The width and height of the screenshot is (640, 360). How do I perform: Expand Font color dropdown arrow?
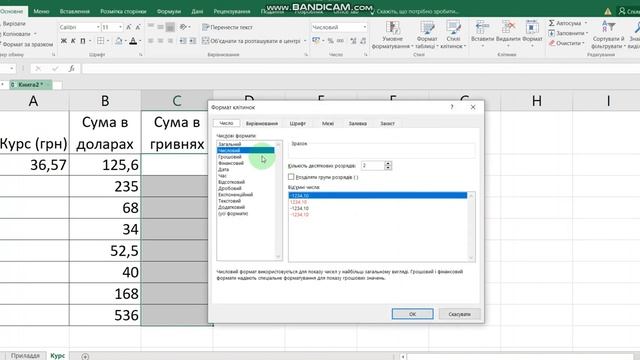point(140,41)
